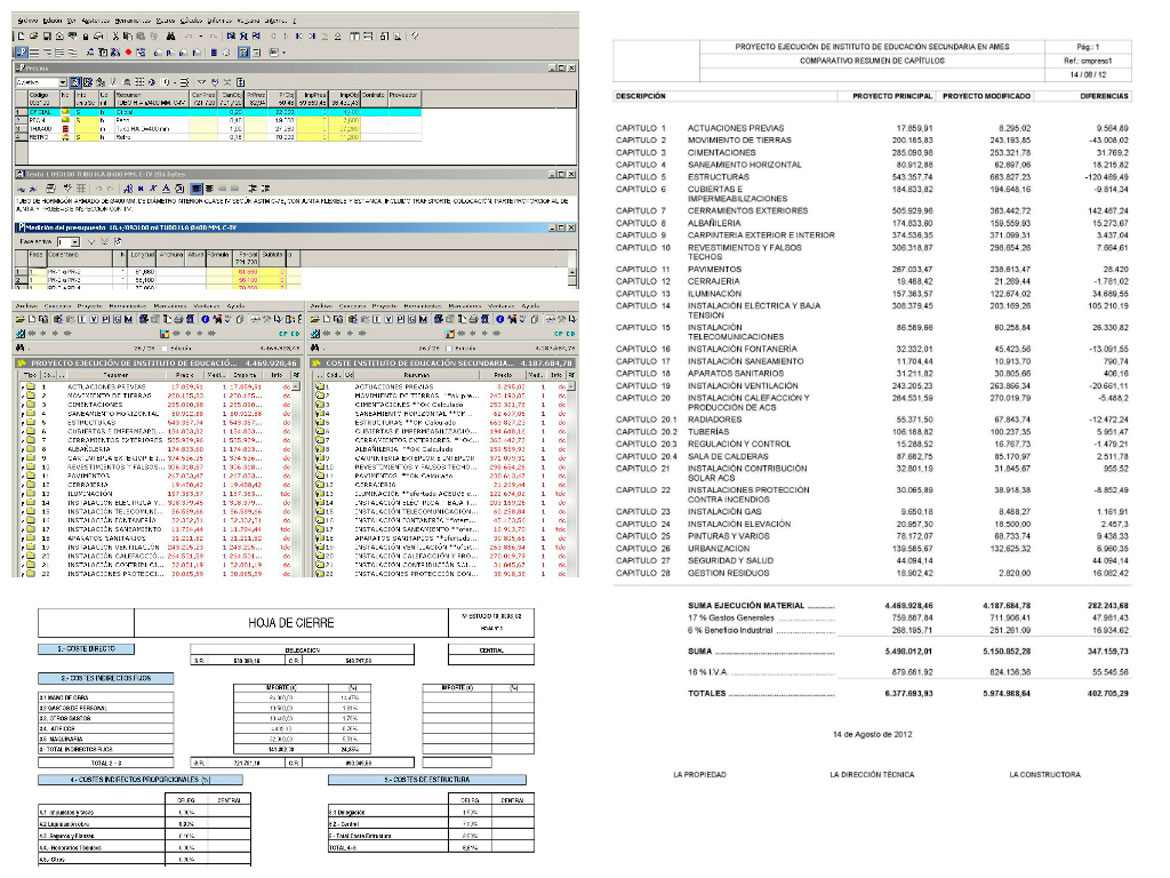
Task: Click the Resumen column header in left project
Action: [x=110, y=374]
